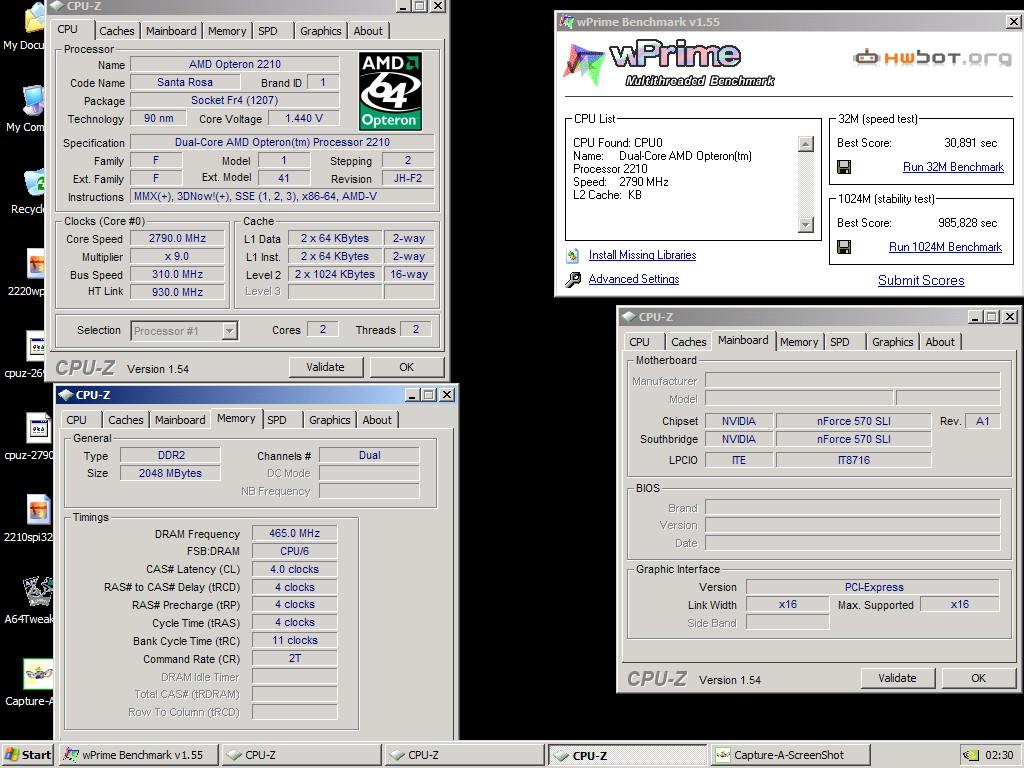Click the AMD 64 Opteron logo

click(390, 91)
